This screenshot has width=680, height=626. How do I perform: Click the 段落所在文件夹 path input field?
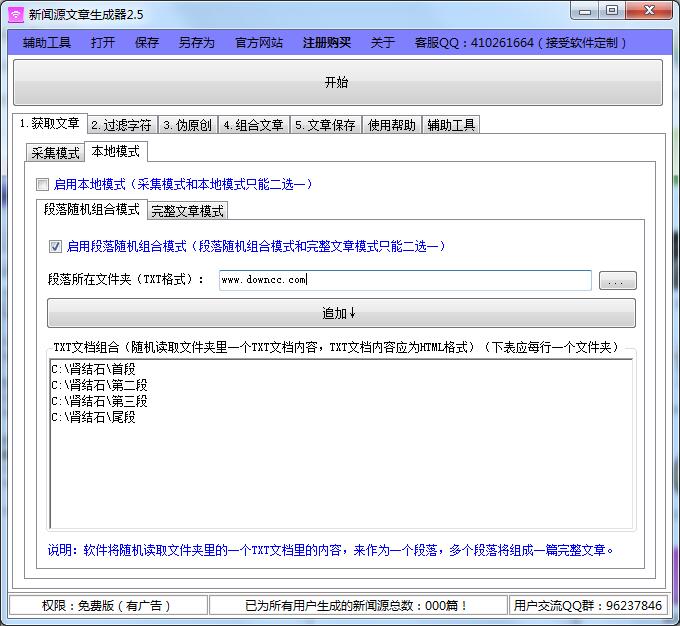pos(405,280)
